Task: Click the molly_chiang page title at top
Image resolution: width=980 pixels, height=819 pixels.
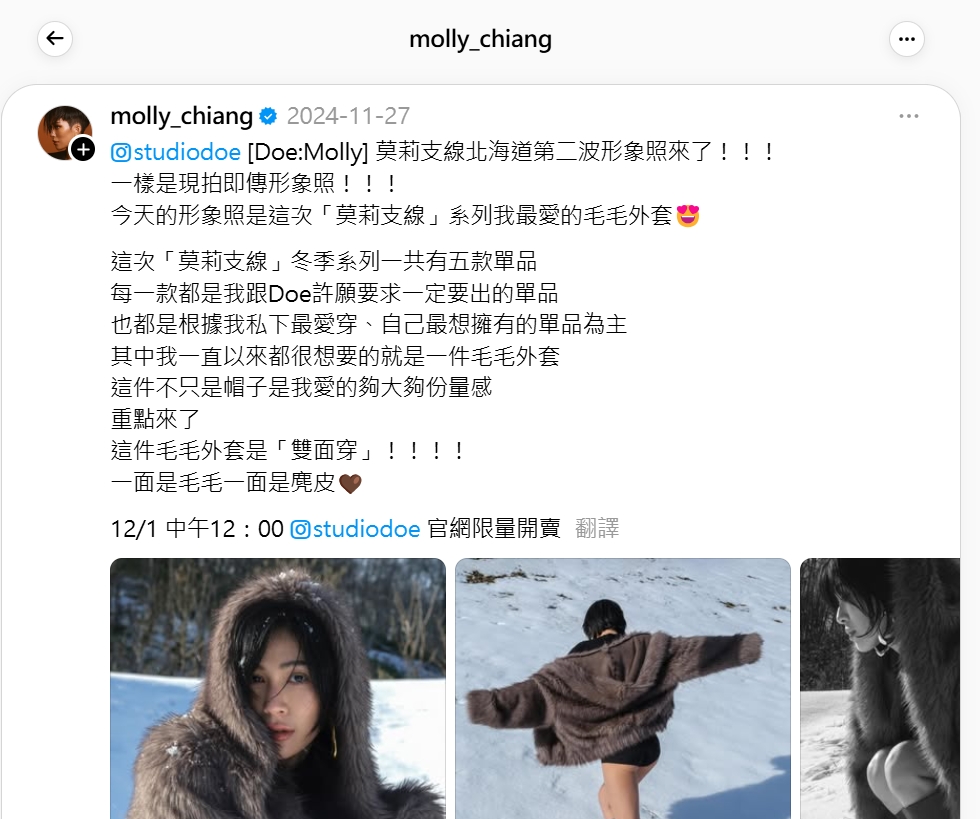Action: click(x=480, y=39)
